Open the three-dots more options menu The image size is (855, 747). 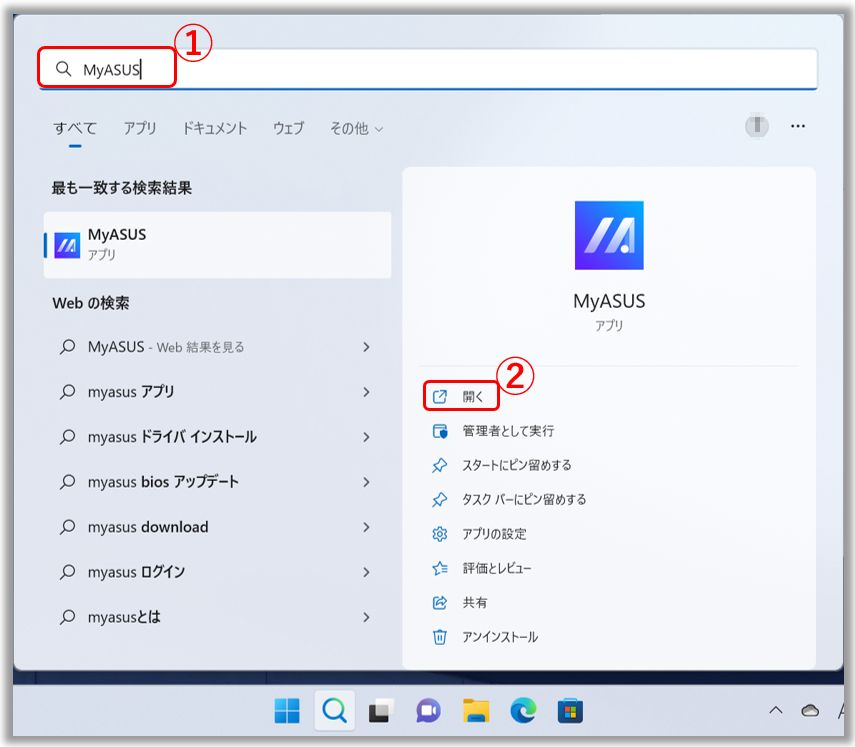[798, 126]
